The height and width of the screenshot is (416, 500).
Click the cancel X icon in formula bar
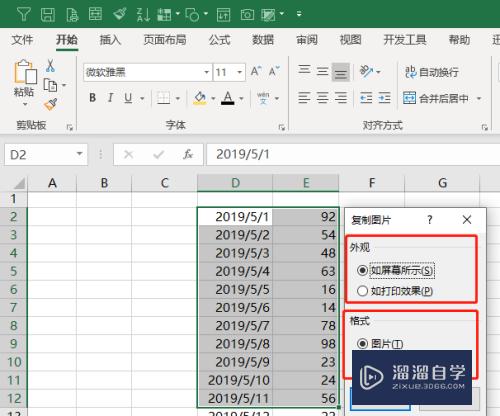point(128,154)
